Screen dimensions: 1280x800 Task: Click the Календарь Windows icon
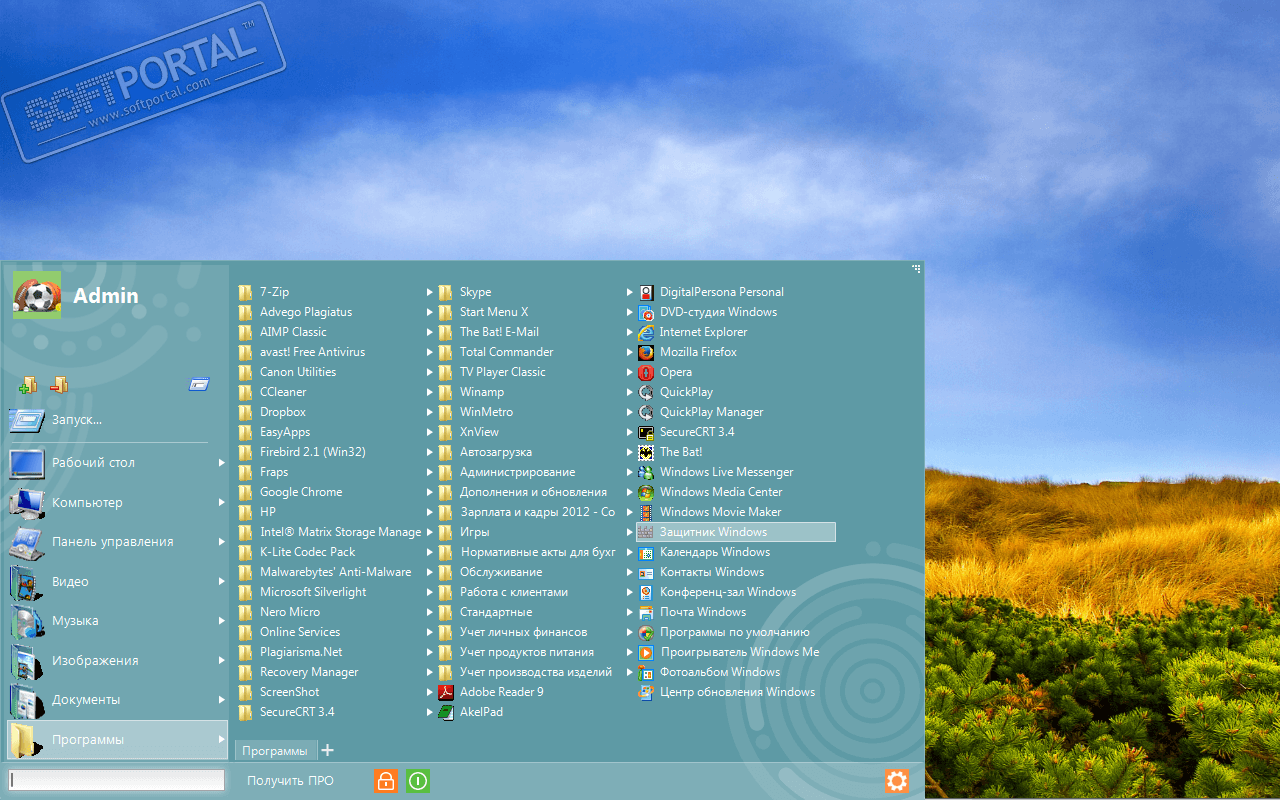coord(646,552)
